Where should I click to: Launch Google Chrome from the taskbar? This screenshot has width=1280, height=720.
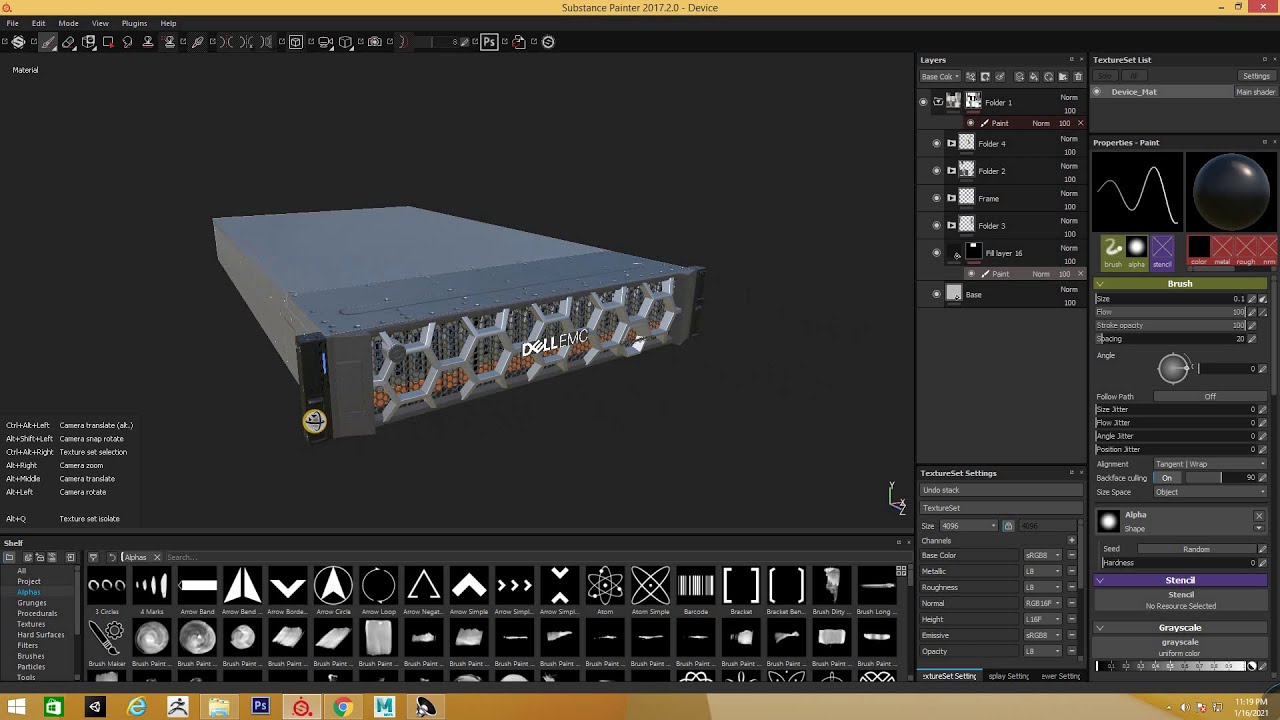coord(343,708)
